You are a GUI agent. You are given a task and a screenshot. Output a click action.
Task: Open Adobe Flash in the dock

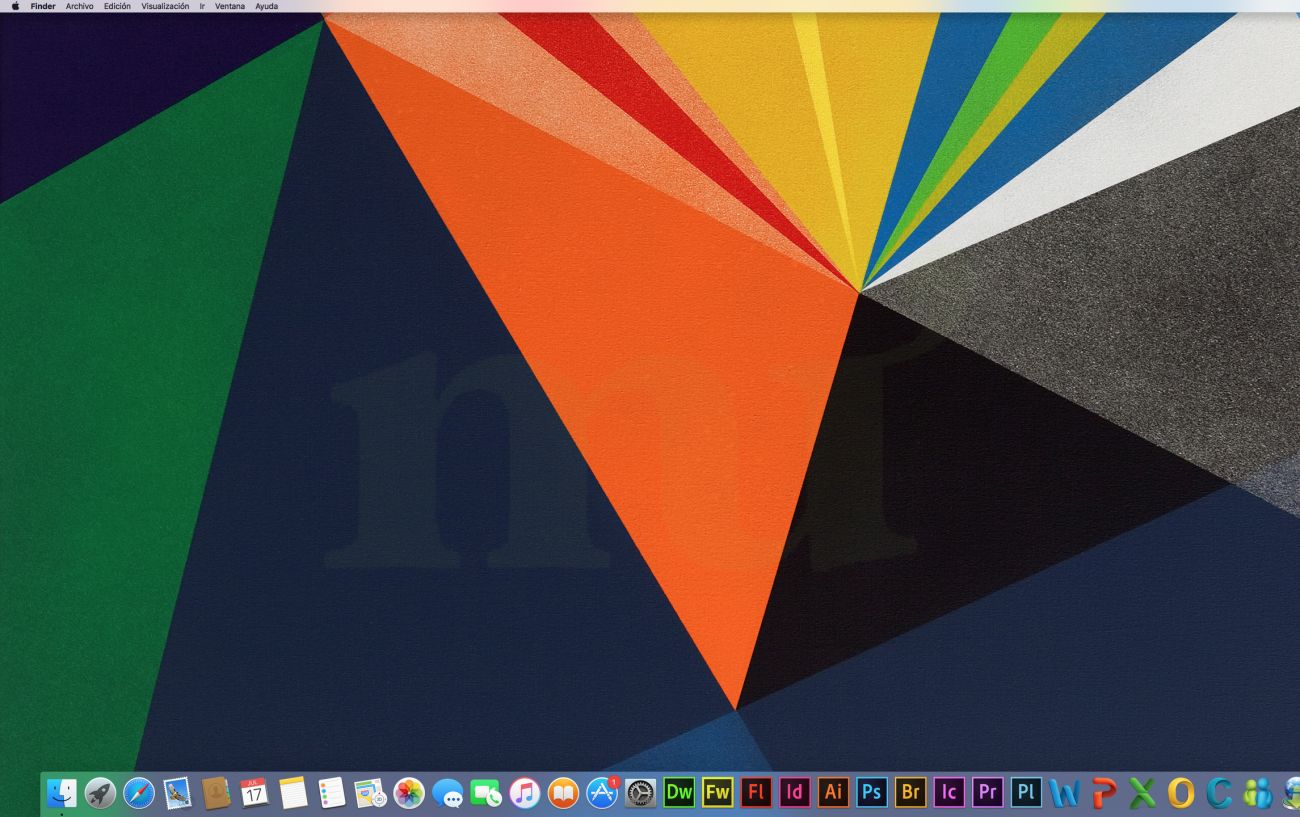(x=756, y=793)
